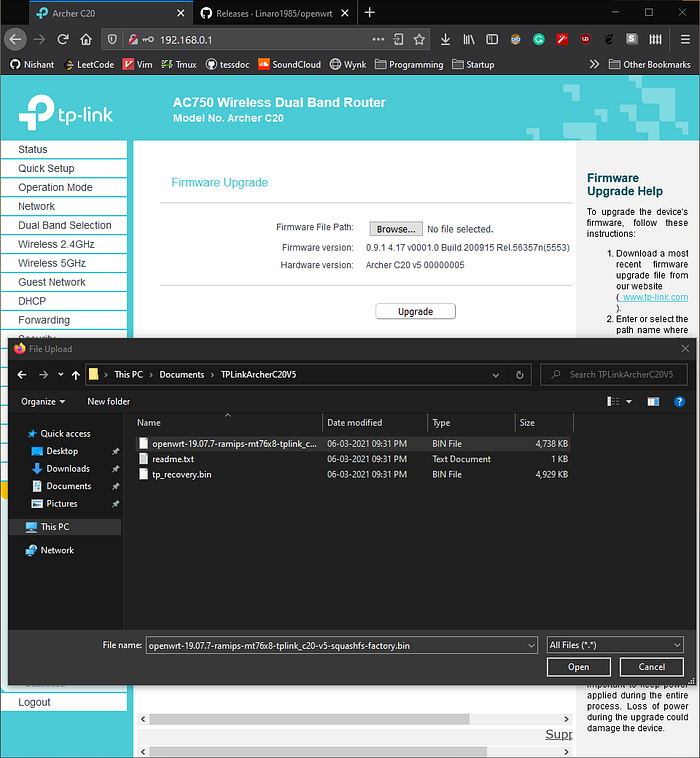Close the Archer C20 tab
This screenshot has height=758, width=700.
pyautogui.click(x=180, y=13)
